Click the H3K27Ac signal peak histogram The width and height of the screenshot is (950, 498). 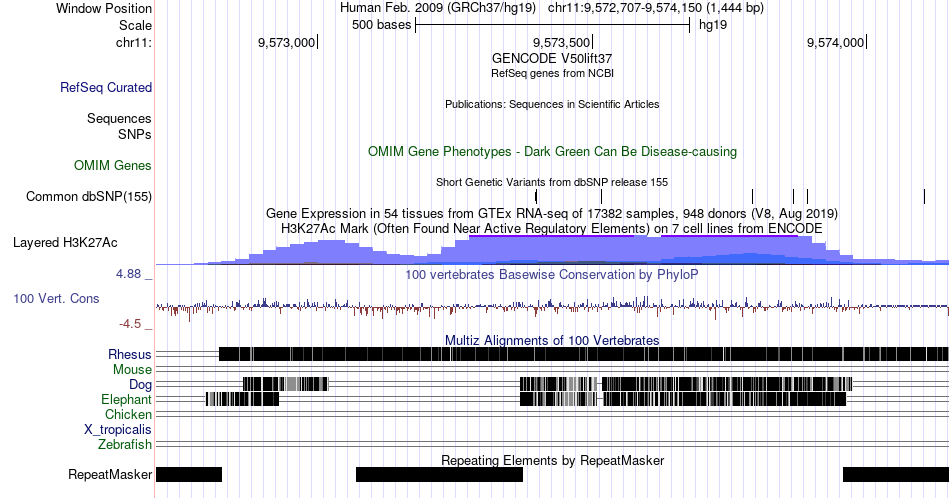[552, 250]
